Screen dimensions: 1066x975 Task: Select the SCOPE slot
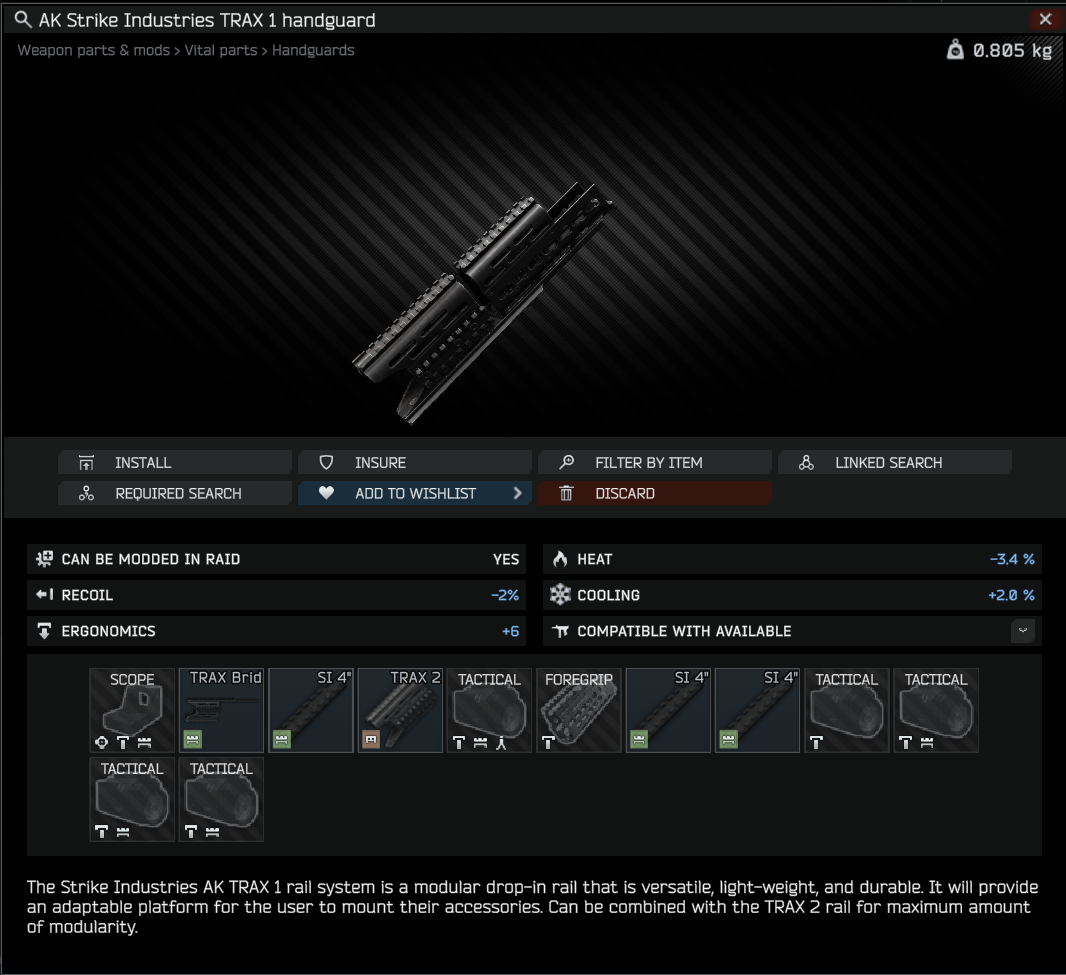click(x=132, y=710)
